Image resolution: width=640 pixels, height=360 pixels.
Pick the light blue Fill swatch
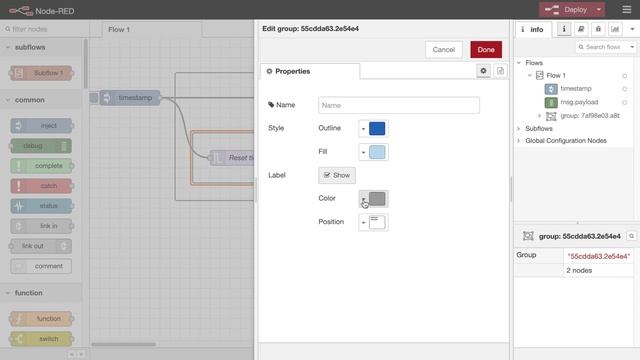click(377, 152)
